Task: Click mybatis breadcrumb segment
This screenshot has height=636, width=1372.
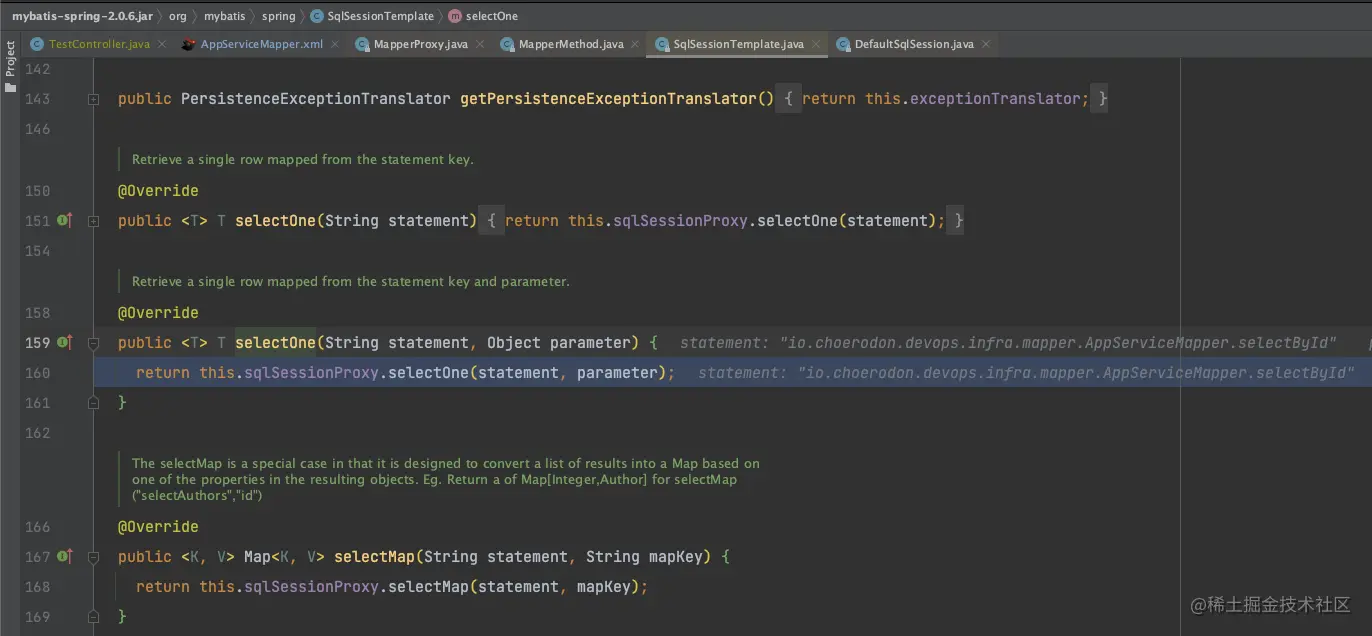Action: (225, 16)
